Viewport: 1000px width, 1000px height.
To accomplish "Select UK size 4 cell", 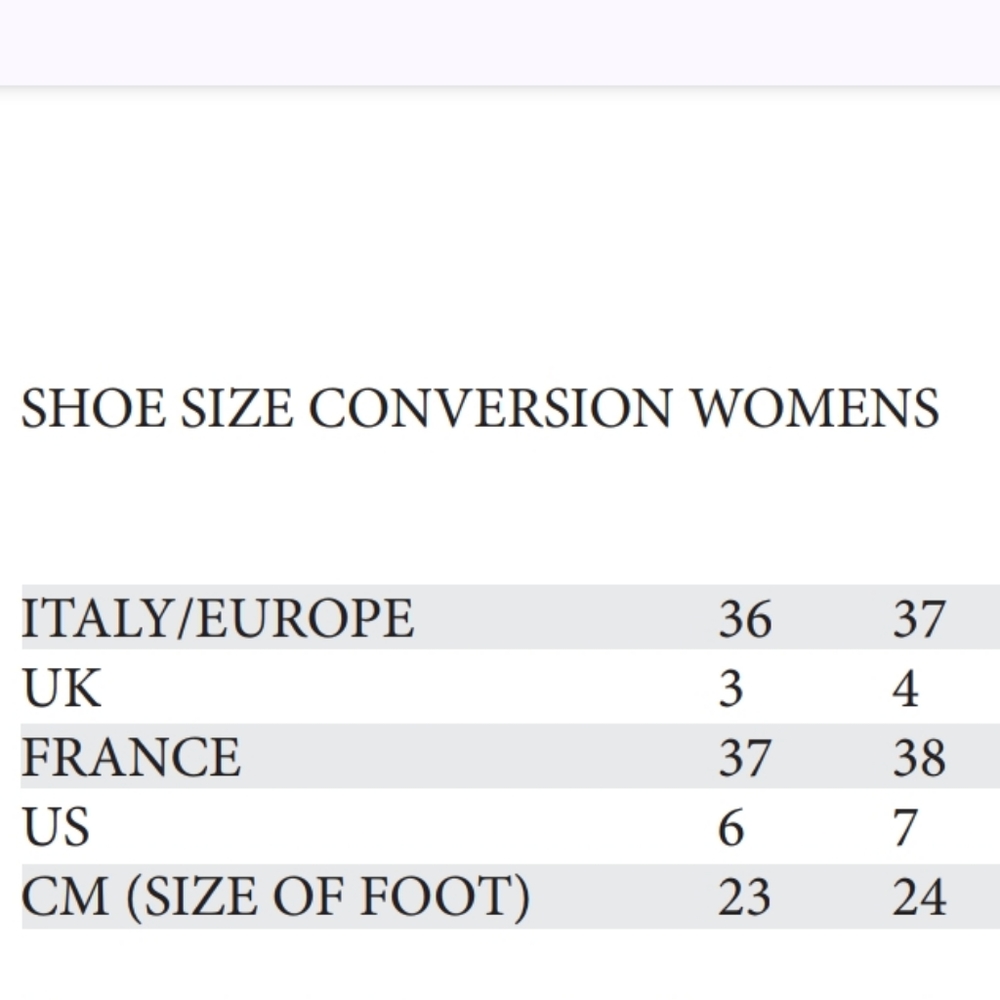I will tap(906, 689).
